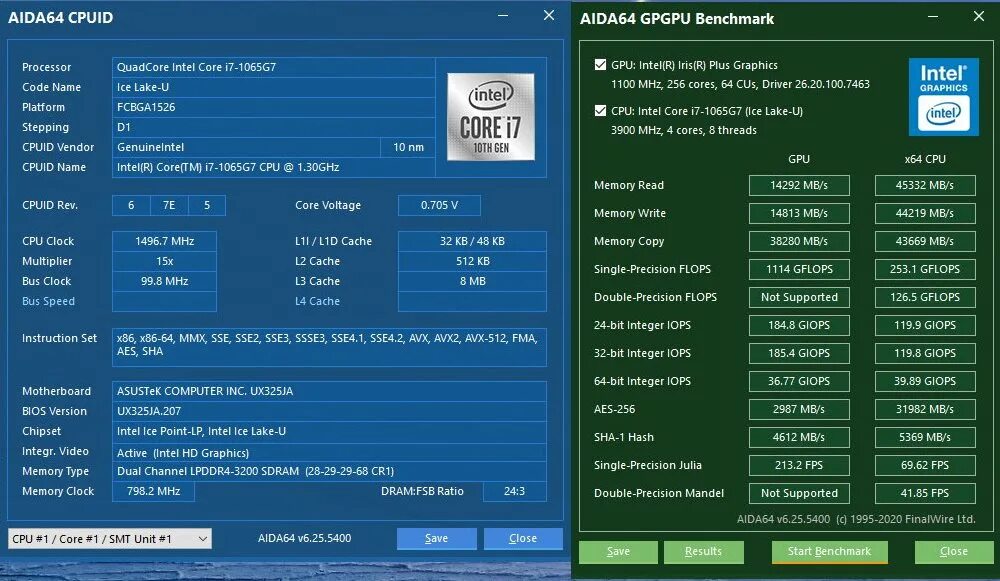Select Memory Type value Dual Channel LPDDR4-3200
1000x581 pixels.
point(329,471)
